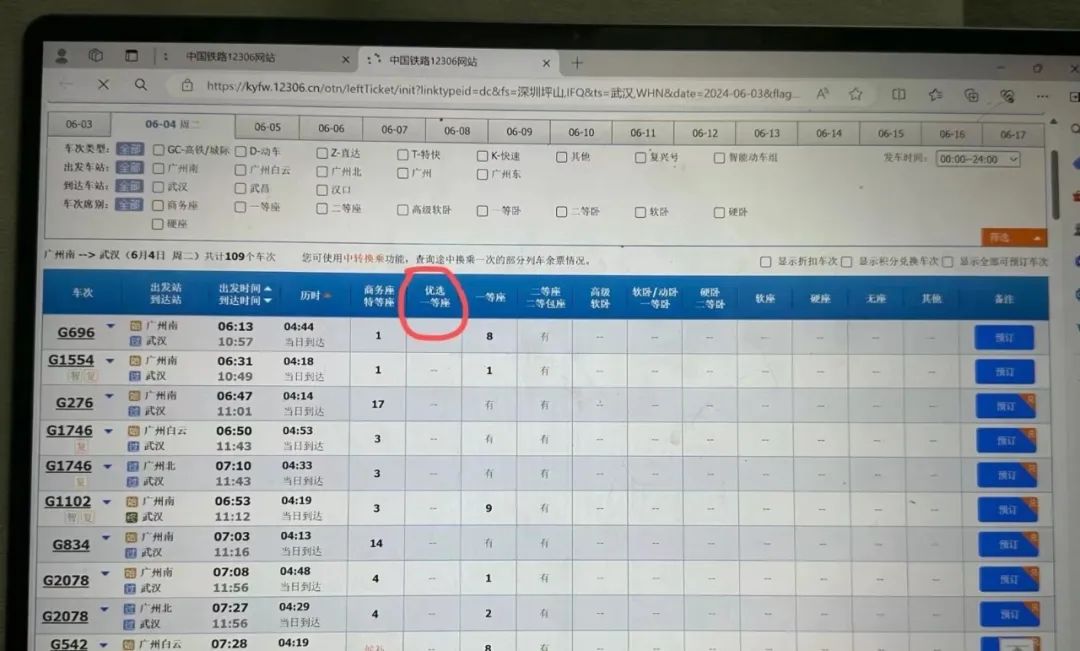Screen dimensions: 1080x651
Task: Open the Edge workspaces icon
Action: (96, 55)
